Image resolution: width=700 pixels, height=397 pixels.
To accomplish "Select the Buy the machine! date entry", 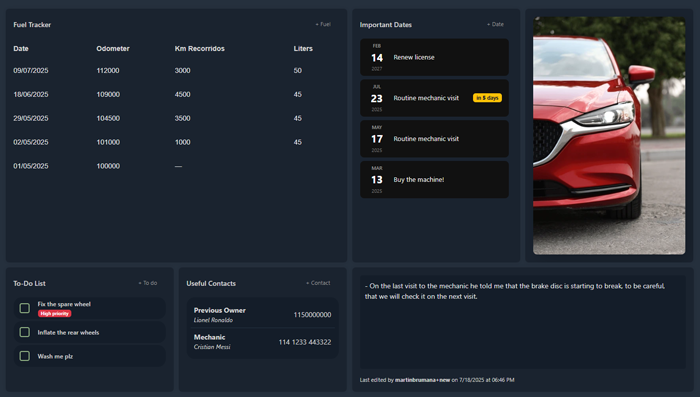I will click(x=434, y=180).
